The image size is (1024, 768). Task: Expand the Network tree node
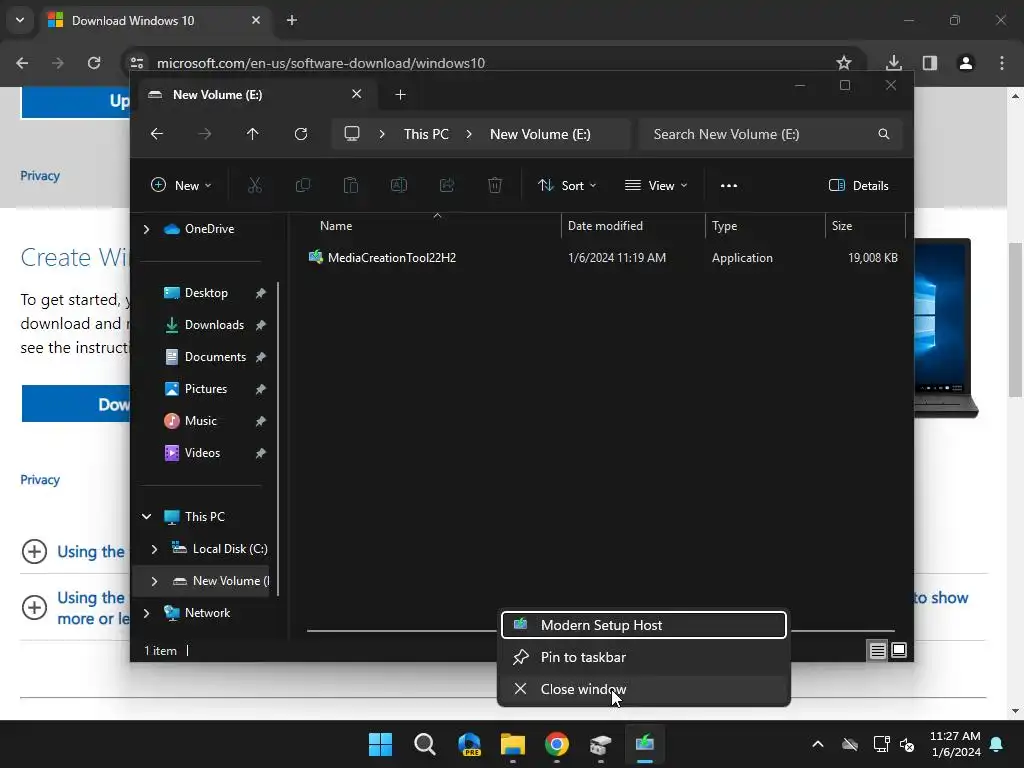(x=146, y=613)
